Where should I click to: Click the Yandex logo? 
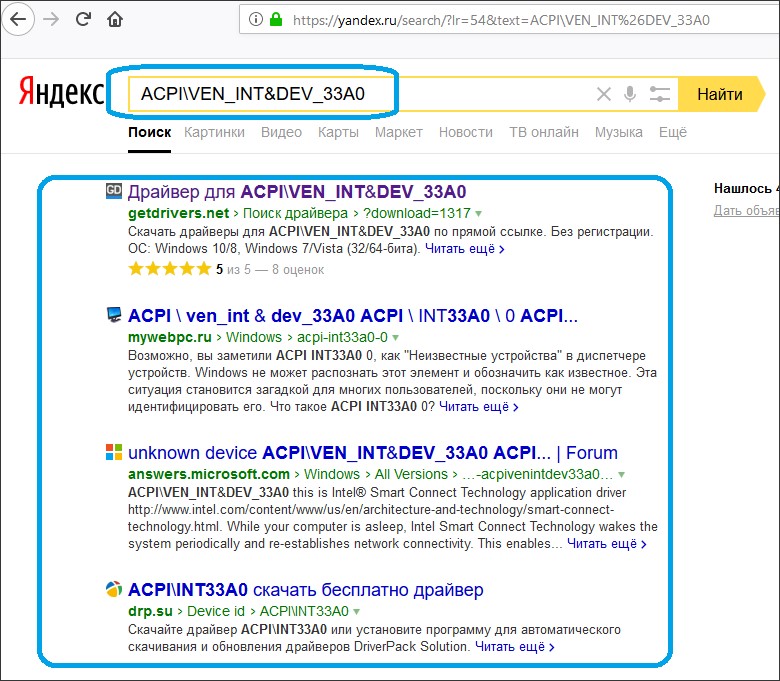point(60,94)
